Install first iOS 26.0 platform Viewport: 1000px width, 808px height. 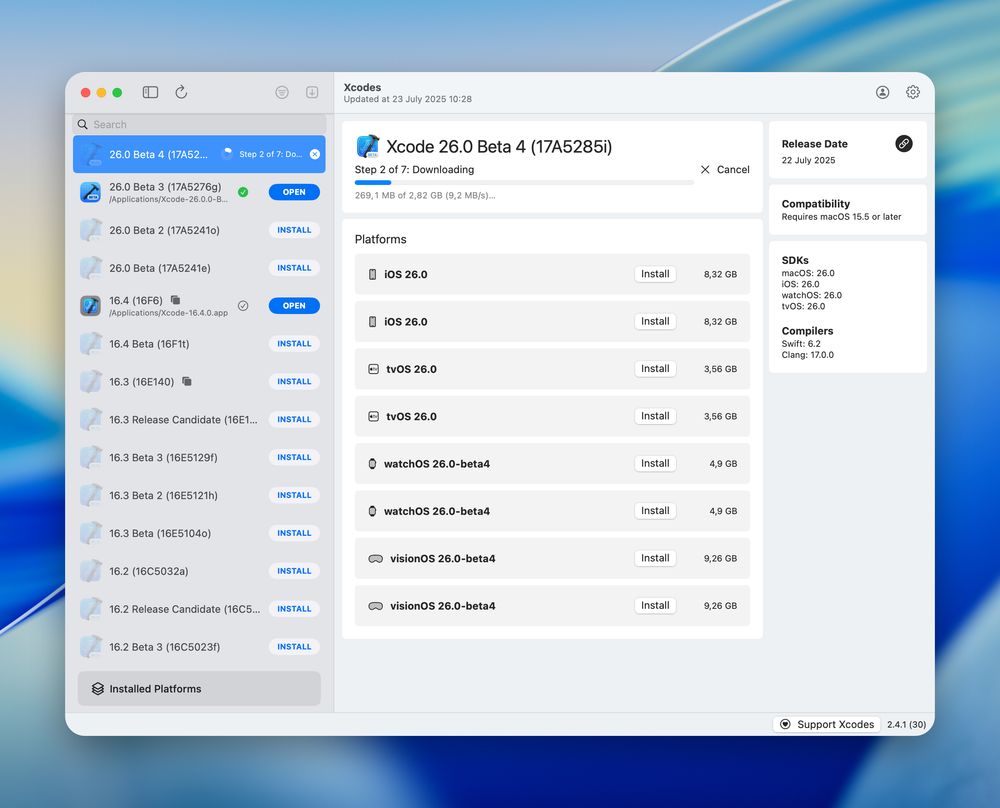(655, 274)
